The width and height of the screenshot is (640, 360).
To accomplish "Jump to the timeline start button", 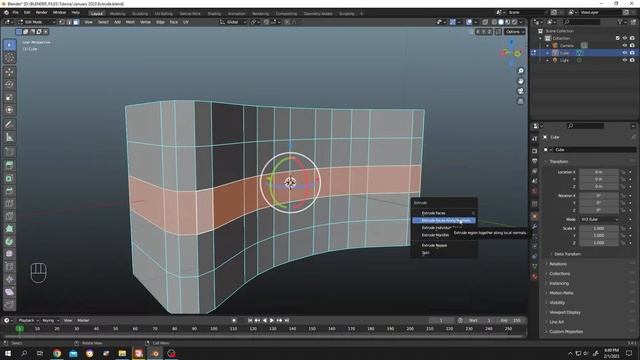I will [250, 320].
